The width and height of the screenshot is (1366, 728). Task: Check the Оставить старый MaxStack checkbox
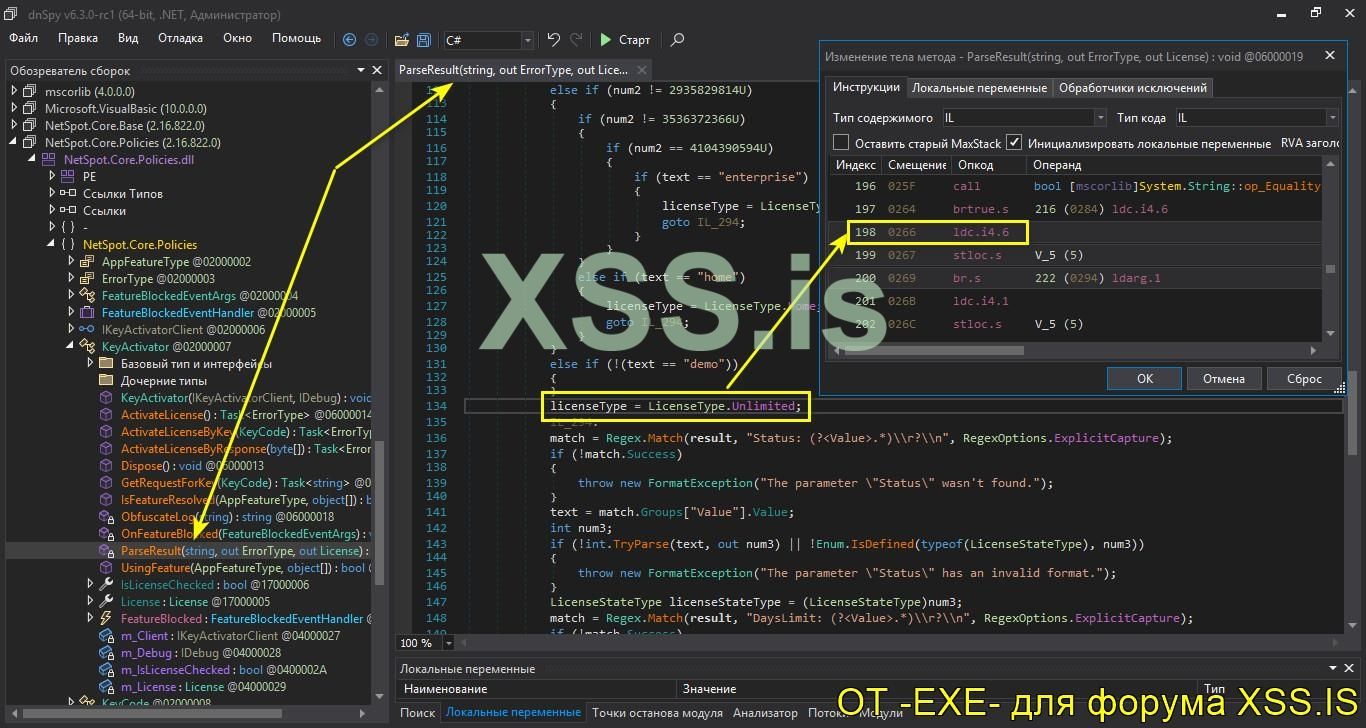tap(841, 143)
